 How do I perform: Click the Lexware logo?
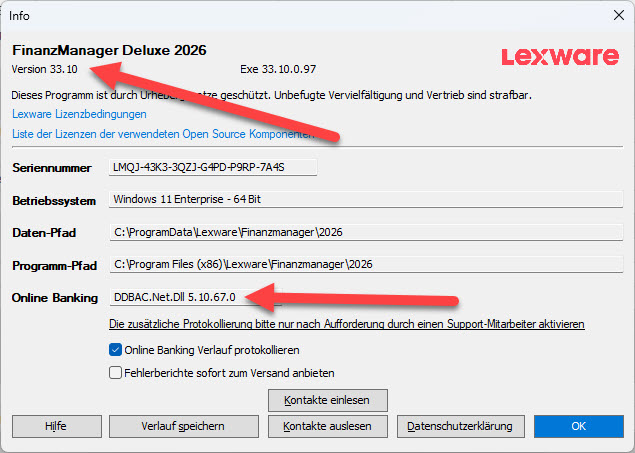[x=560, y=56]
